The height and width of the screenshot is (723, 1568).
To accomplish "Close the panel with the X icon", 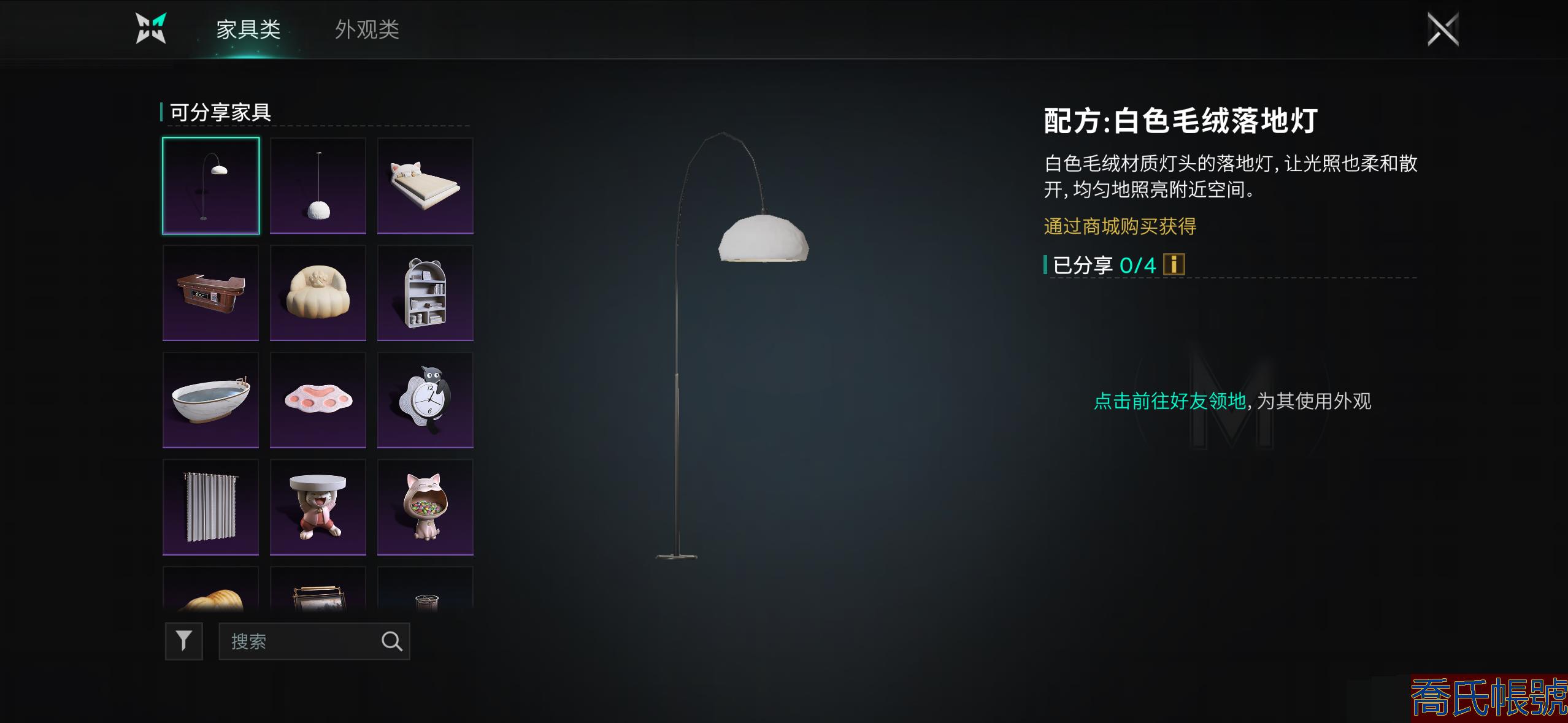I will 1443,29.
